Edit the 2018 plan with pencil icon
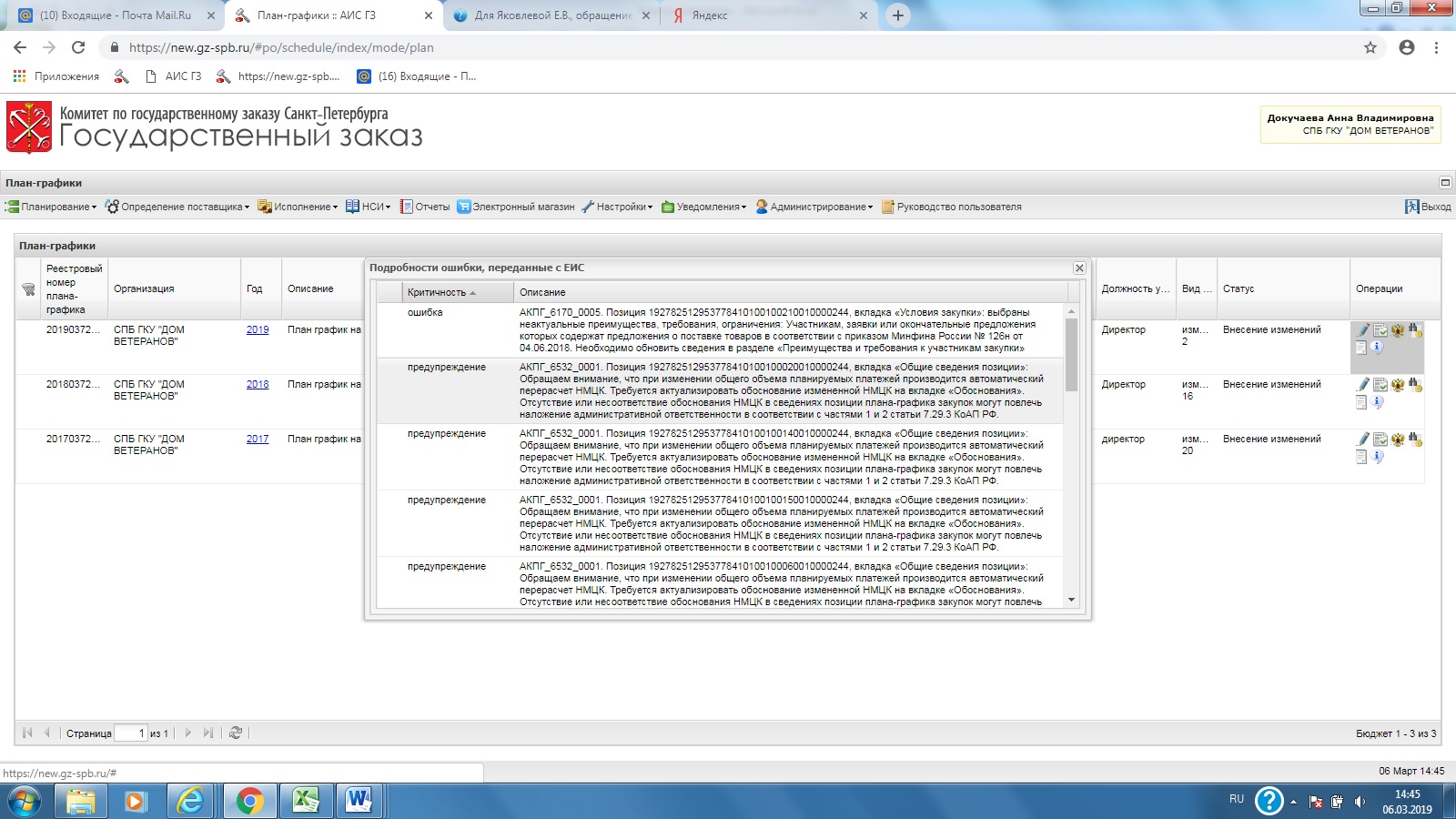 (1362, 385)
